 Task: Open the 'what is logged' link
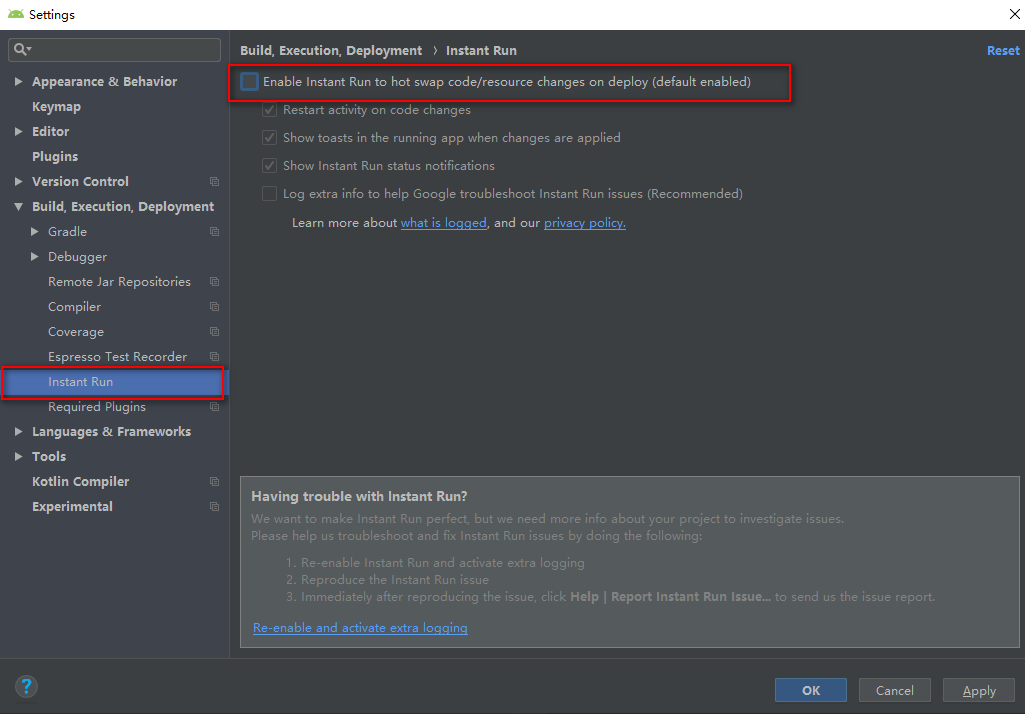[443, 223]
